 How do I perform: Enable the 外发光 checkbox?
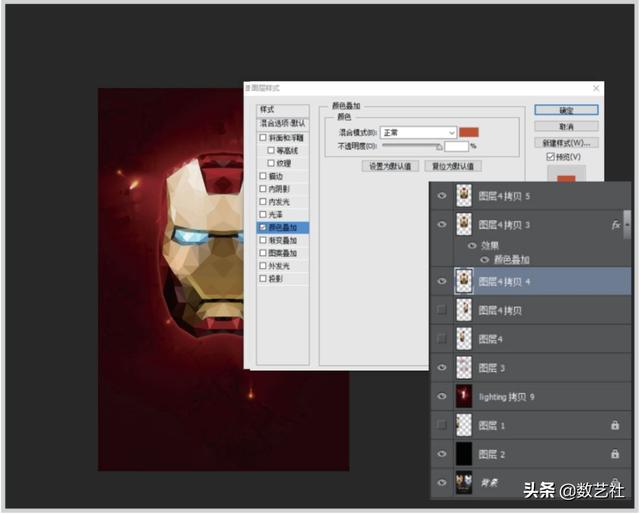click(x=263, y=266)
